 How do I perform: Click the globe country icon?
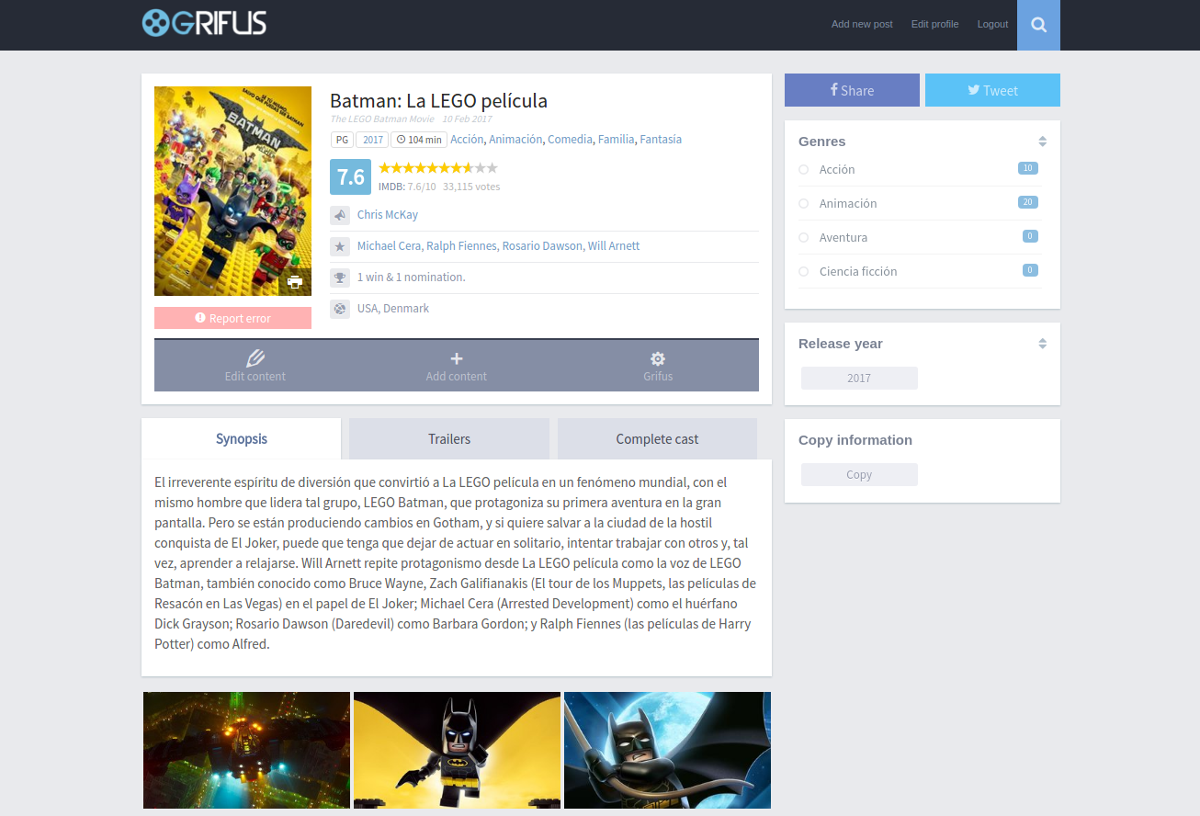(x=340, y=308)
